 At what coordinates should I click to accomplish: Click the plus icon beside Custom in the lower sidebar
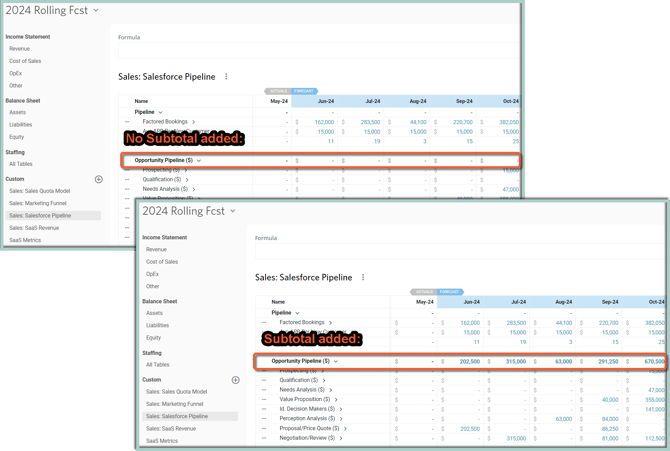point(235,380)
